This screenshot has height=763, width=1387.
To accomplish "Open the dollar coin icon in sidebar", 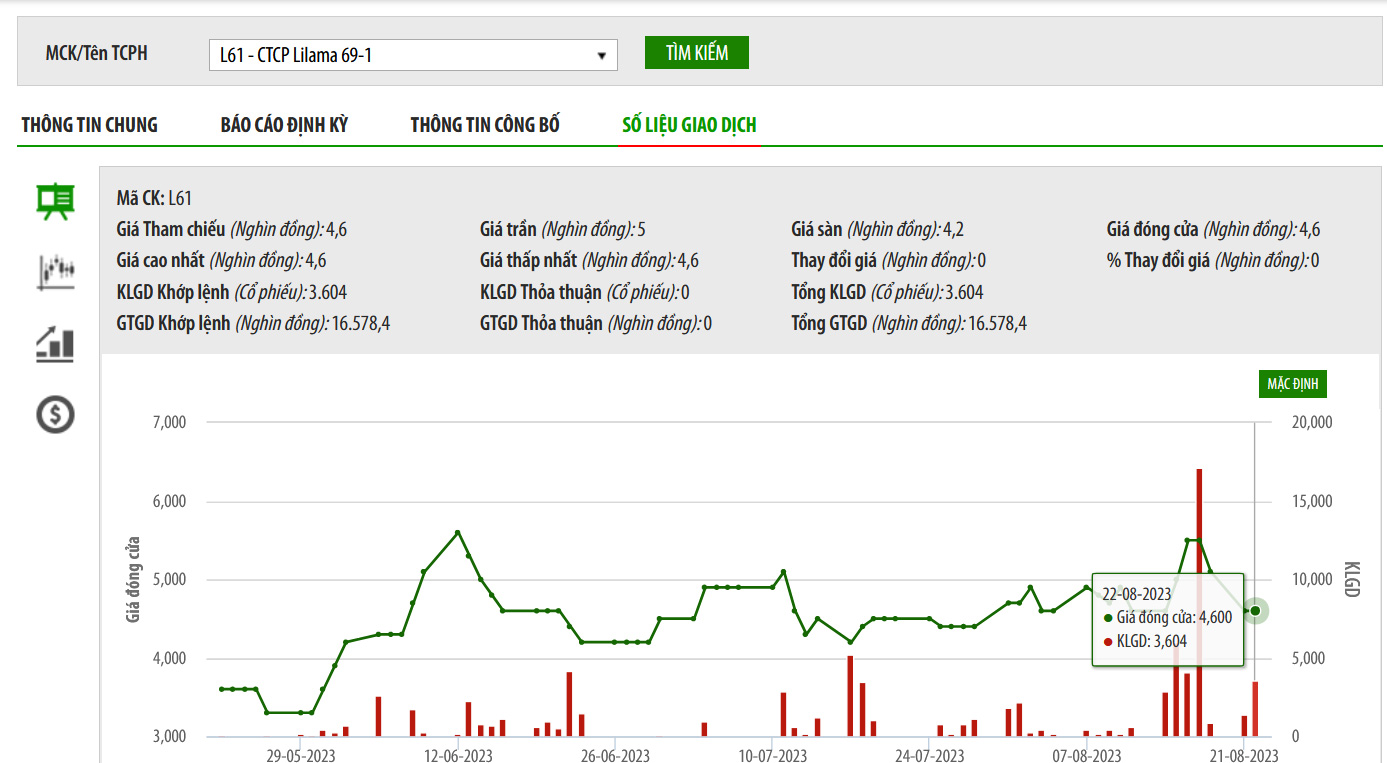I will point(55,413).
